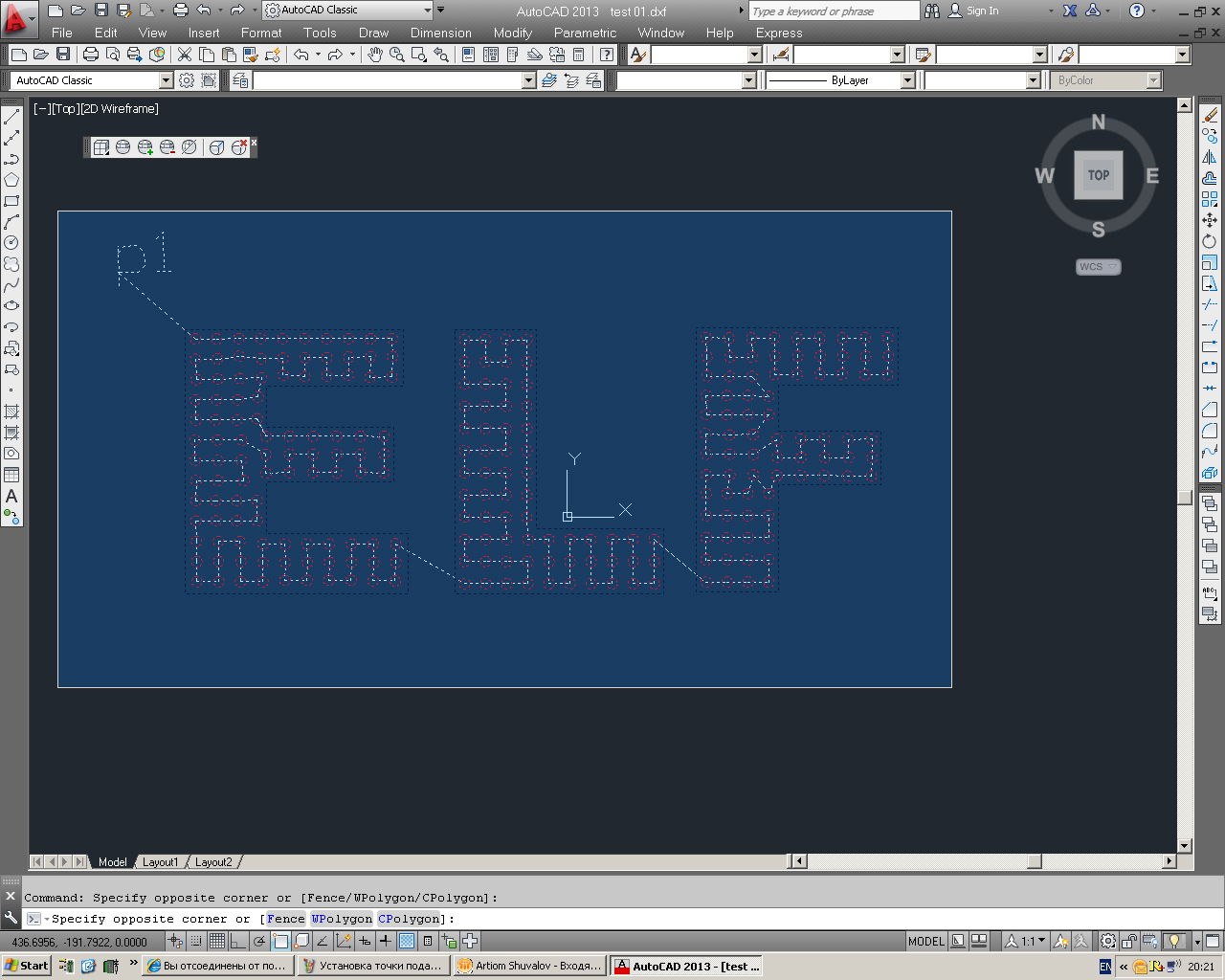Image resolution: width=1225 pixels, height=980 pixels.
Task: Click the Start button on the taskbar
Action: 27,966
